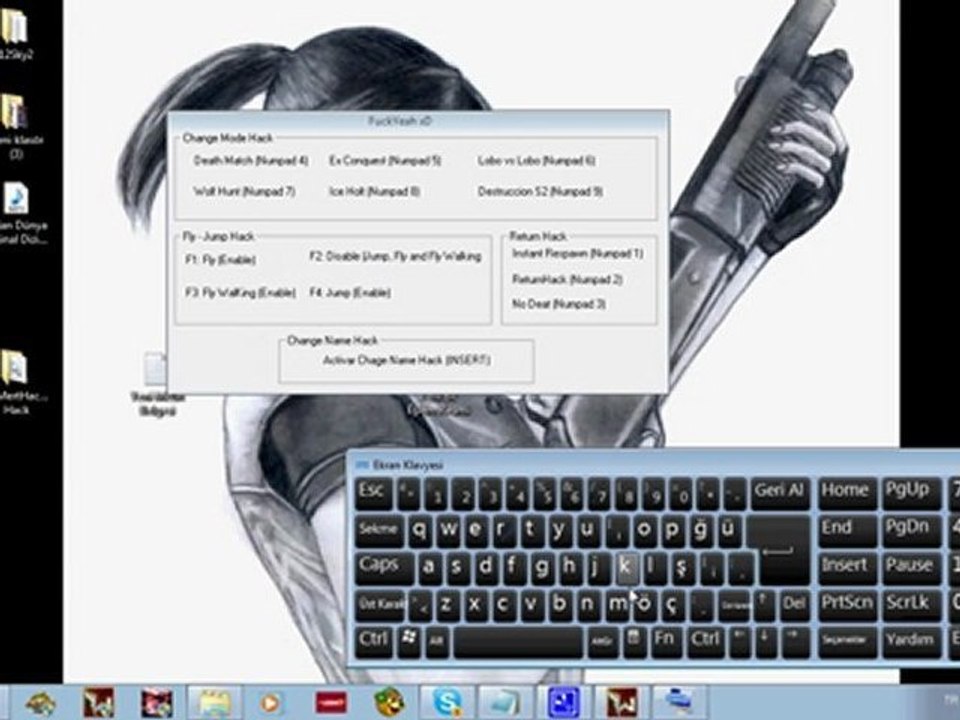Open Skype from the taskbar
This screenshot has width=960, height=720.
pyautogui.click(x=448, y=702)
